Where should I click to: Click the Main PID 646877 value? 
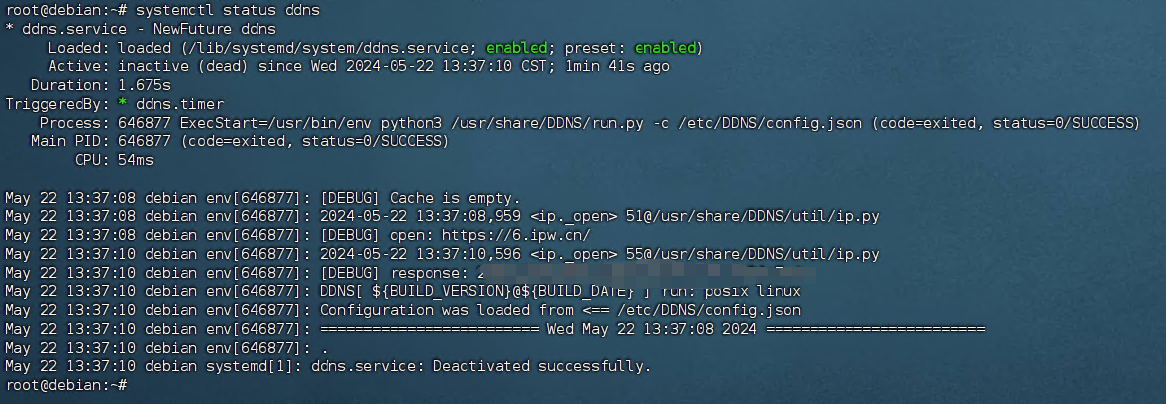coord(144,141)
